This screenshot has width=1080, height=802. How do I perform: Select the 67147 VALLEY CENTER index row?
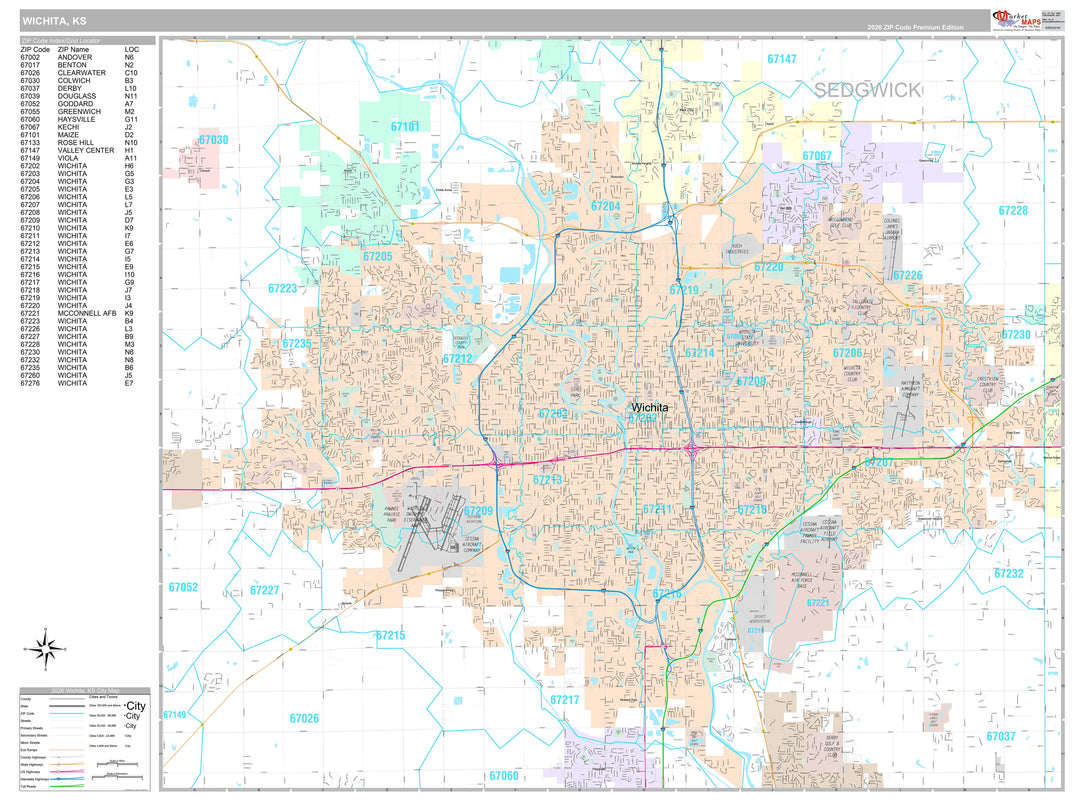[79, 150]
